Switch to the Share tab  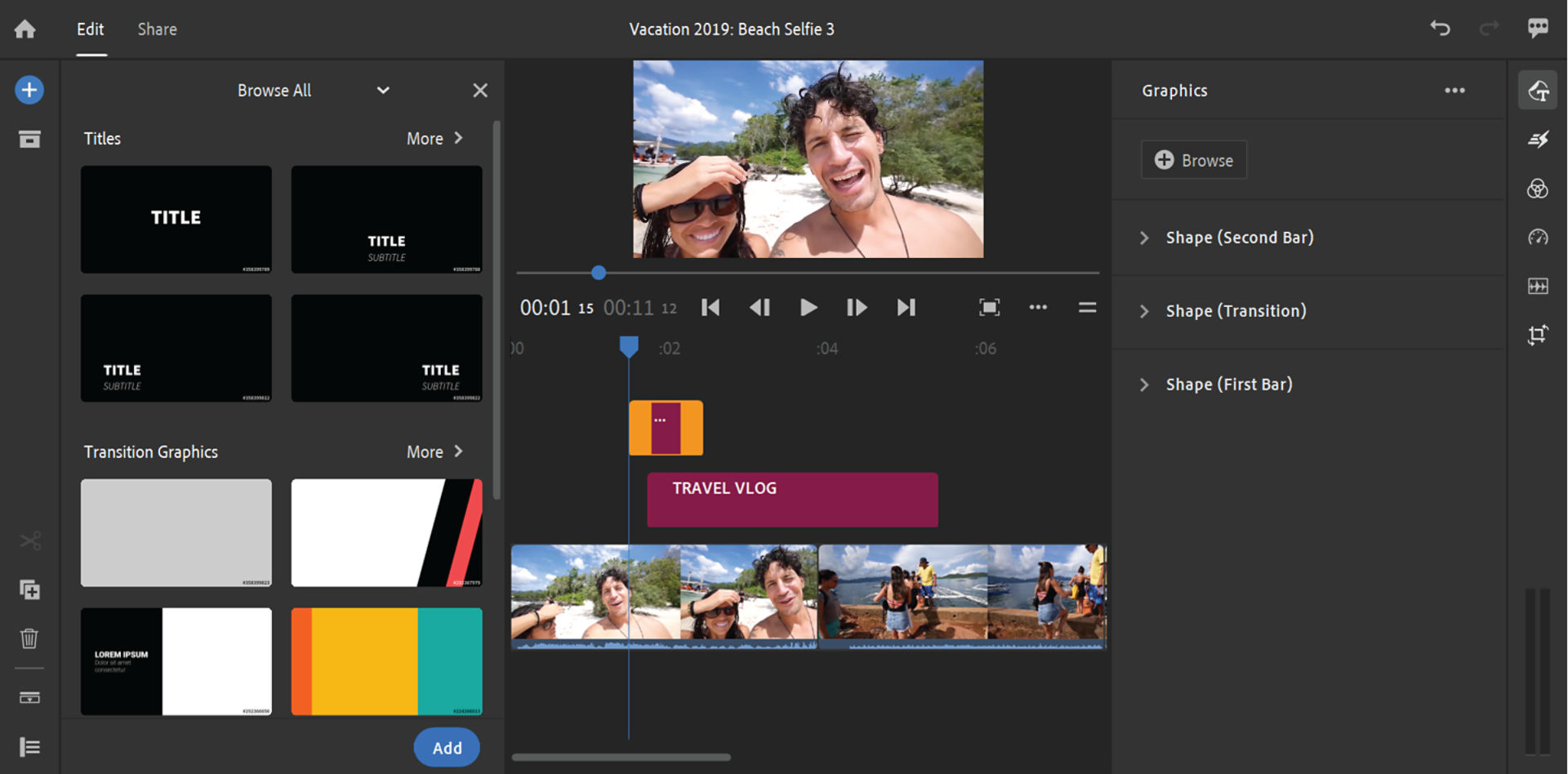157,29
